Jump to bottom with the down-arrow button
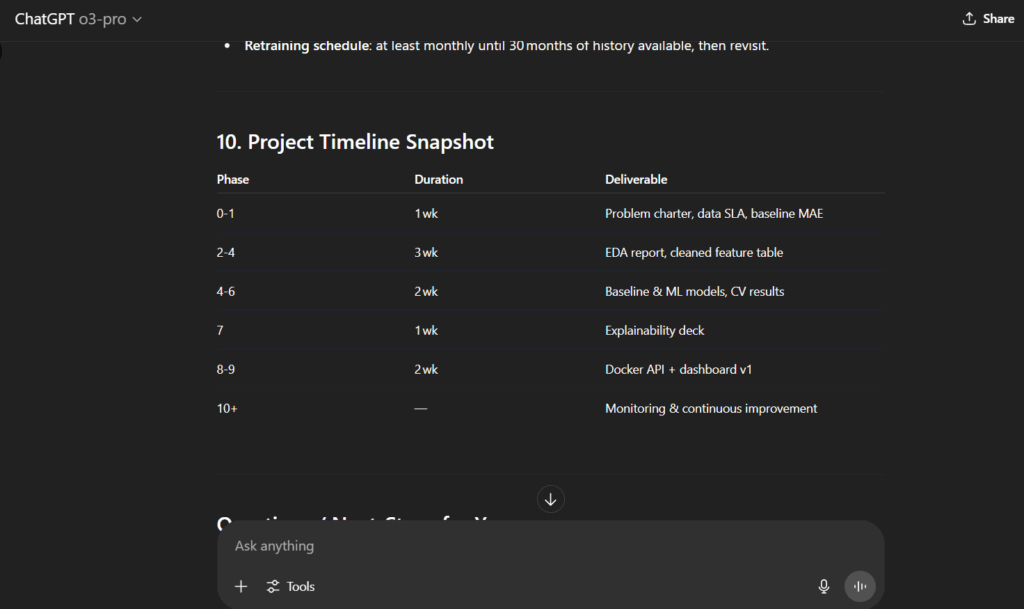The width and height of the screenshot is (1024, 609). point(551,499)
